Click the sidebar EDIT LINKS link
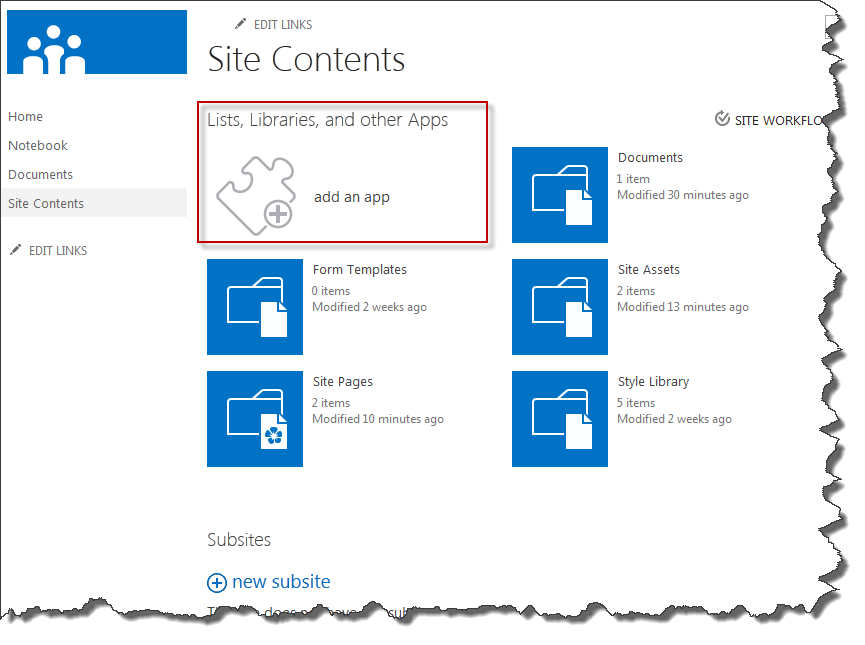 point(58,250)
